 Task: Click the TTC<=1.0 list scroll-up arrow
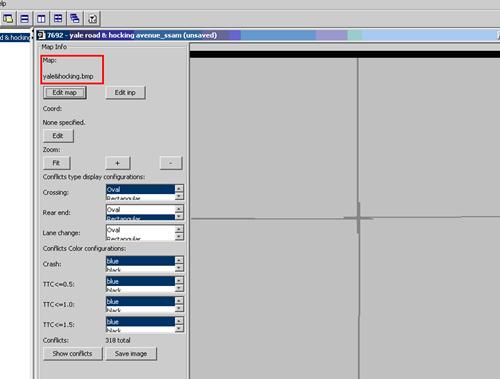pos(179,301)
